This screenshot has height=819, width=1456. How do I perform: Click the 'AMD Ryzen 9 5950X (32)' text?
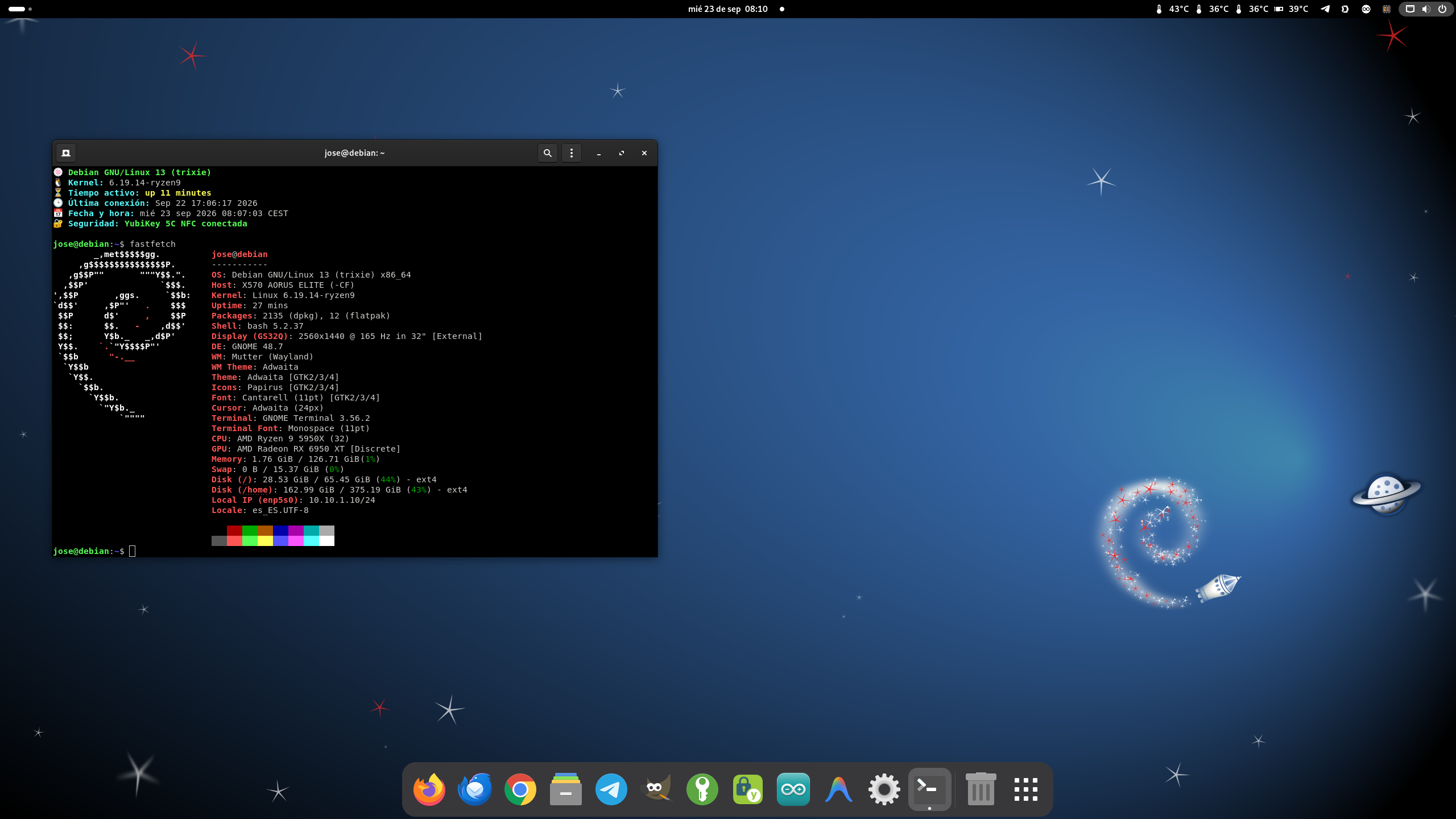click(x=293, y=439)
